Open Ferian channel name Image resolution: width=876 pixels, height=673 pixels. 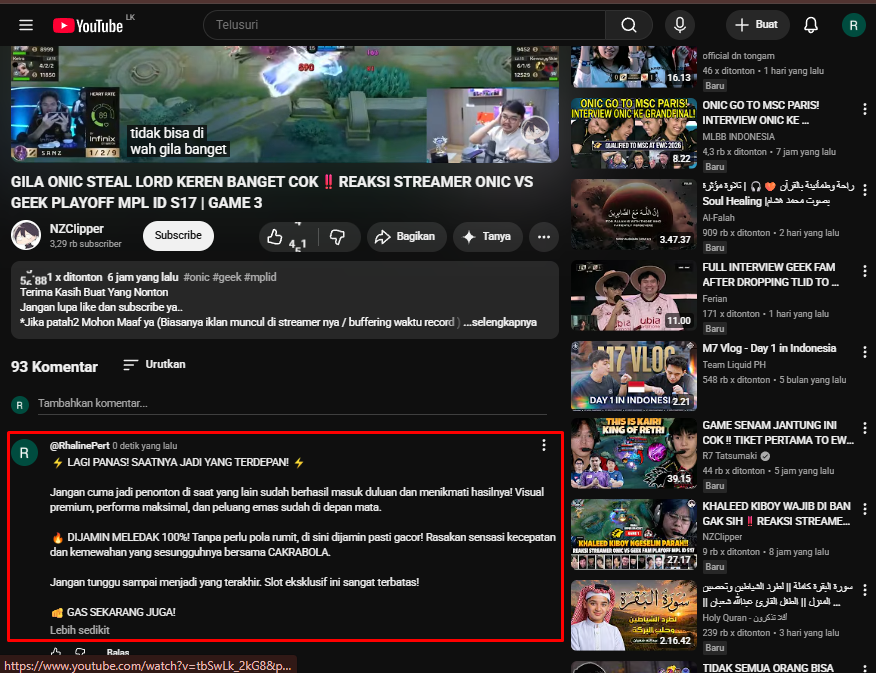715,299
